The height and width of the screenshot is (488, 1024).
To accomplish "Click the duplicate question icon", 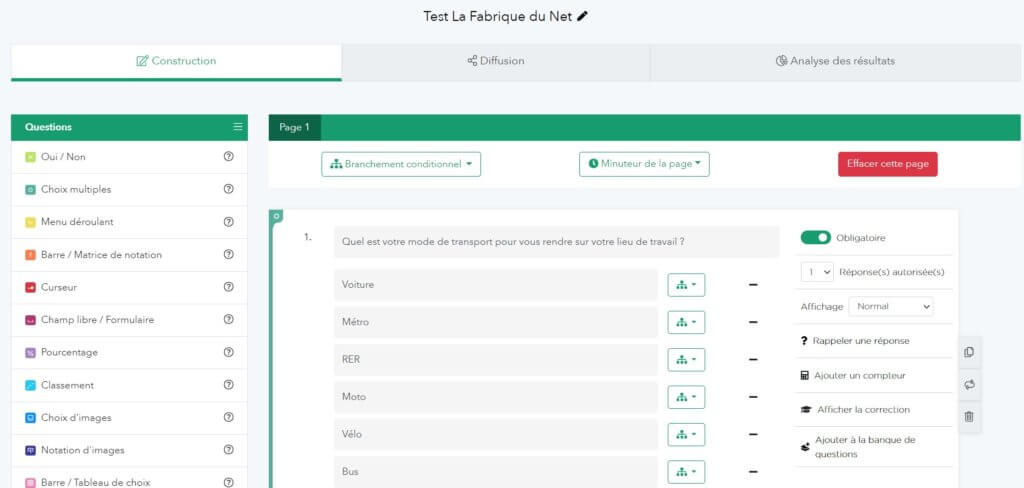I will 968,352.
